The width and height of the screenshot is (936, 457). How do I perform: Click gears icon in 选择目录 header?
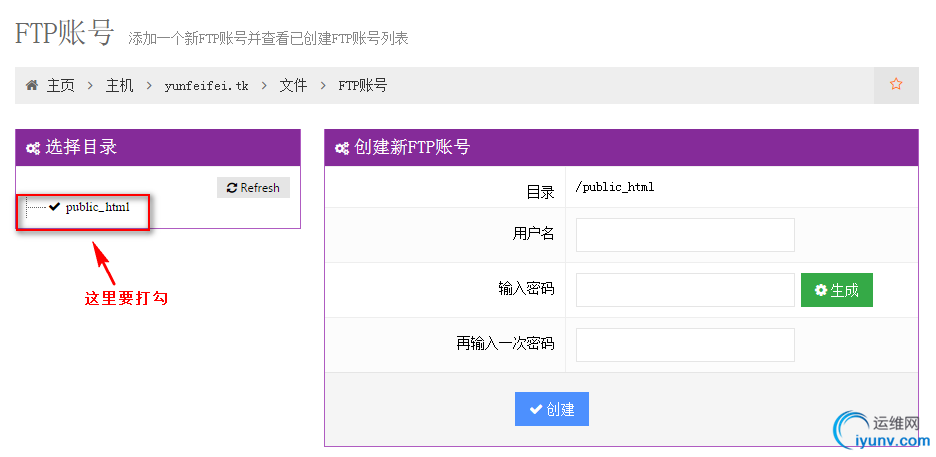[x=33, y=148]
